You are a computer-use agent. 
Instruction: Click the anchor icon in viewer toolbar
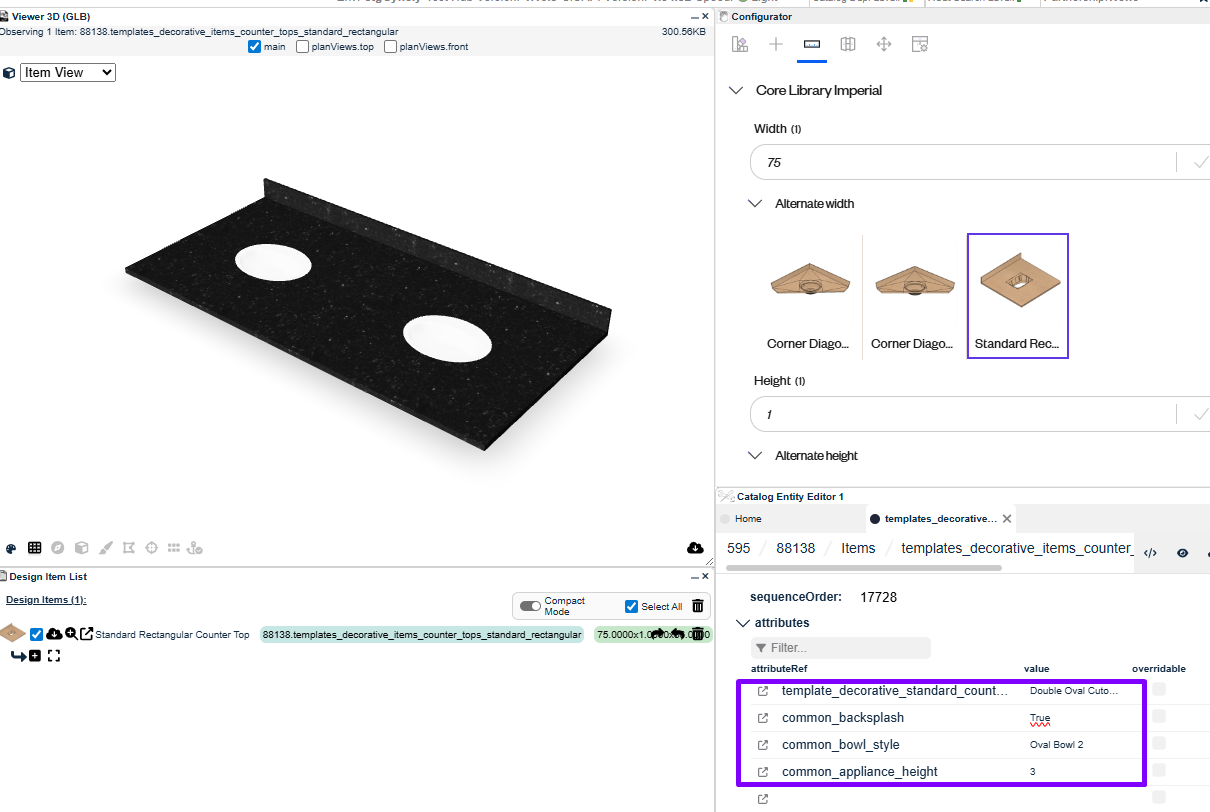pyautogui.click(x=196, y=548)
